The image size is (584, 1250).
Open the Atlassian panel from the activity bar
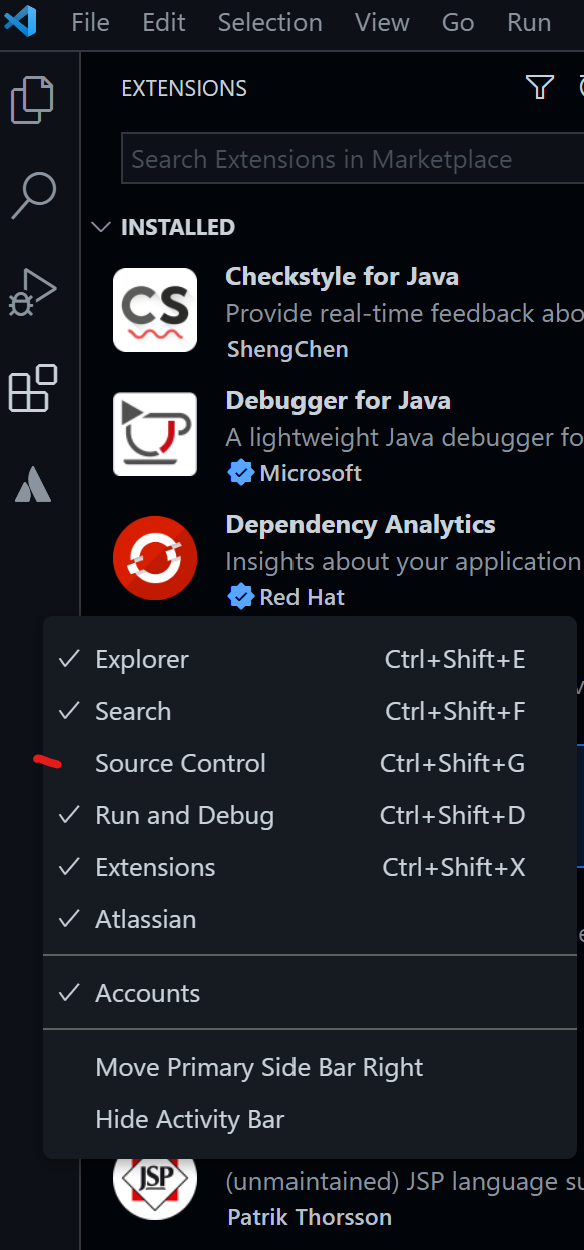click(x=33, y=485)
